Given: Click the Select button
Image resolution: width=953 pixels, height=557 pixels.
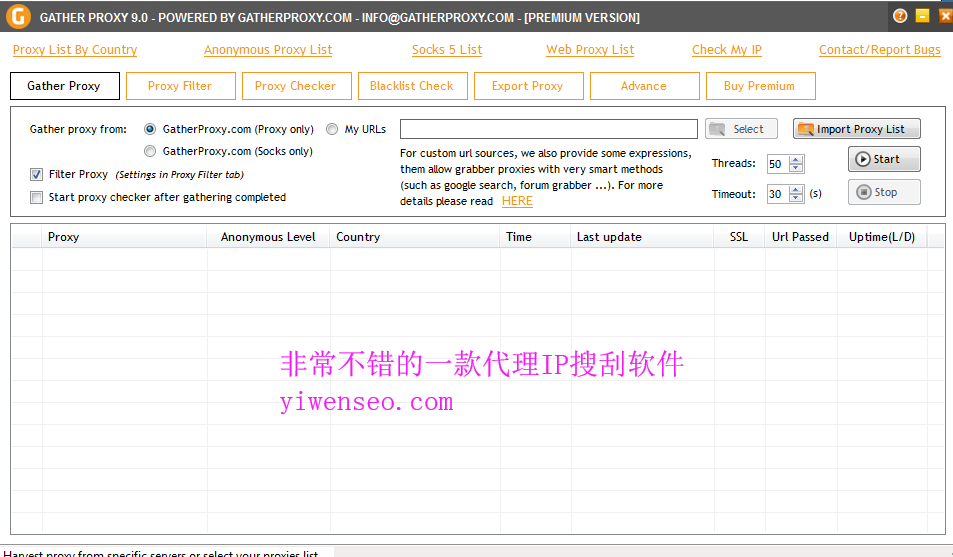Looking at the screenshot, I should (x=741, y=129).
